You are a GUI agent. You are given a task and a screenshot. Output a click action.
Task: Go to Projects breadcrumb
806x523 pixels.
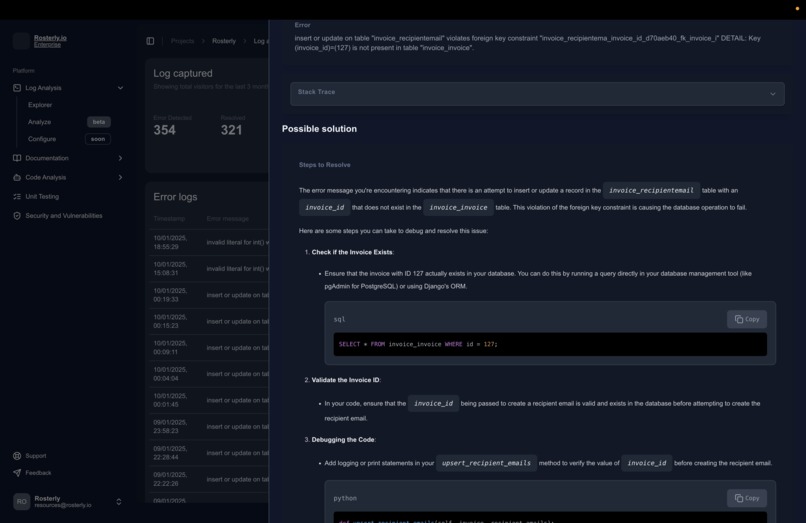(182, 41)
